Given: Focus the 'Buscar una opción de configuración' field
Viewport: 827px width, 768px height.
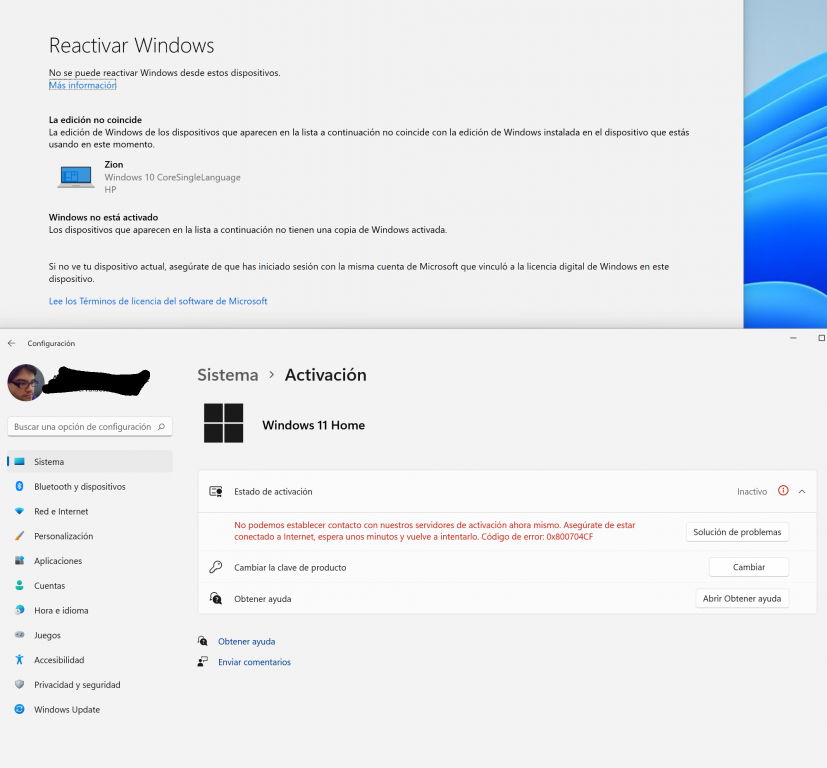Looking at the screenshot, I should point(90,427).
